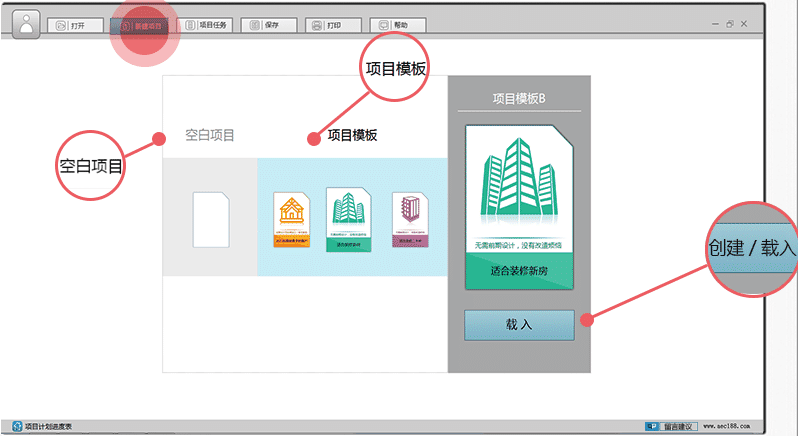Choose the purple building template icon
Viewport: 798px width, 436px height.
click(409, 218)
